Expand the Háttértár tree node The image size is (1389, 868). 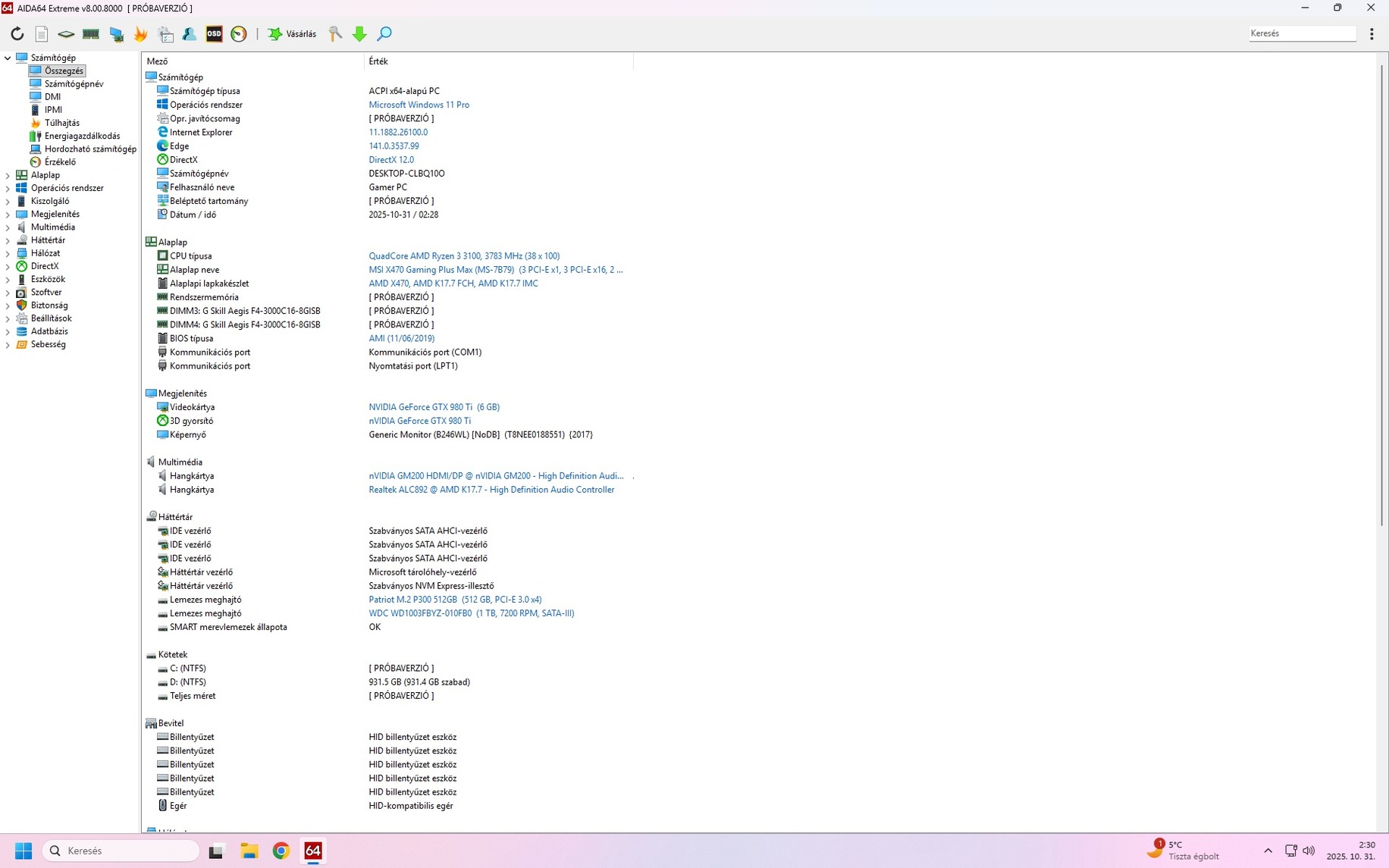pos(8,240)
